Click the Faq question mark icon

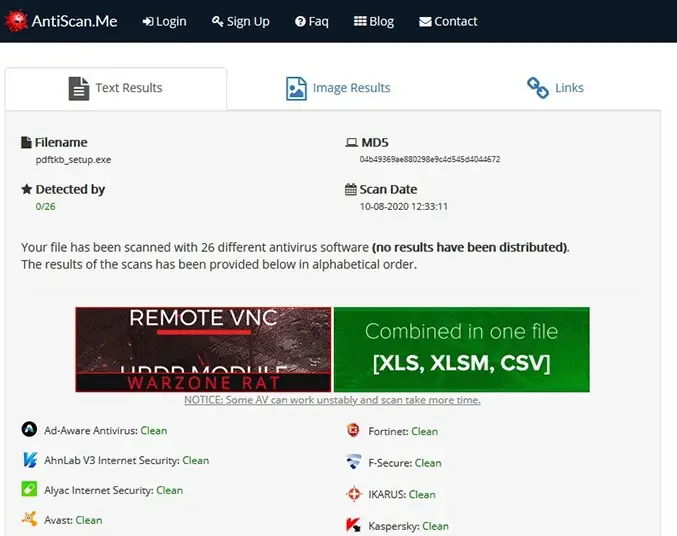(x=300, y=21)
